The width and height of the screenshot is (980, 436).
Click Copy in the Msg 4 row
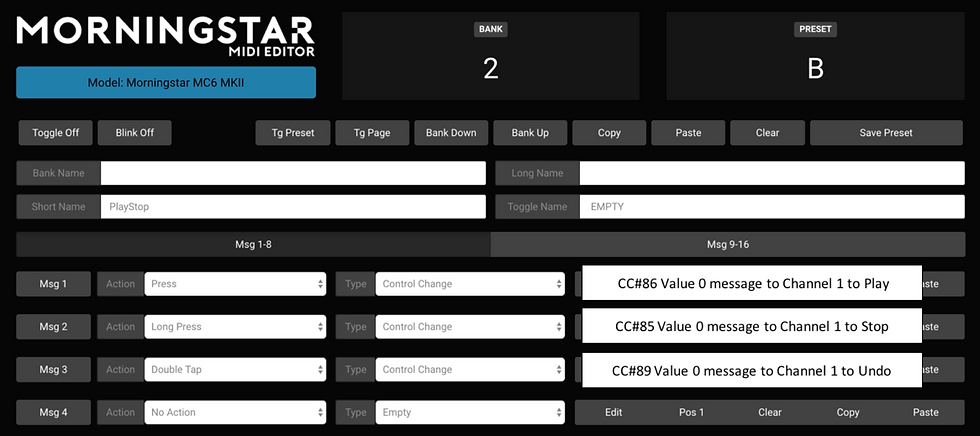(x=848, y=412)
